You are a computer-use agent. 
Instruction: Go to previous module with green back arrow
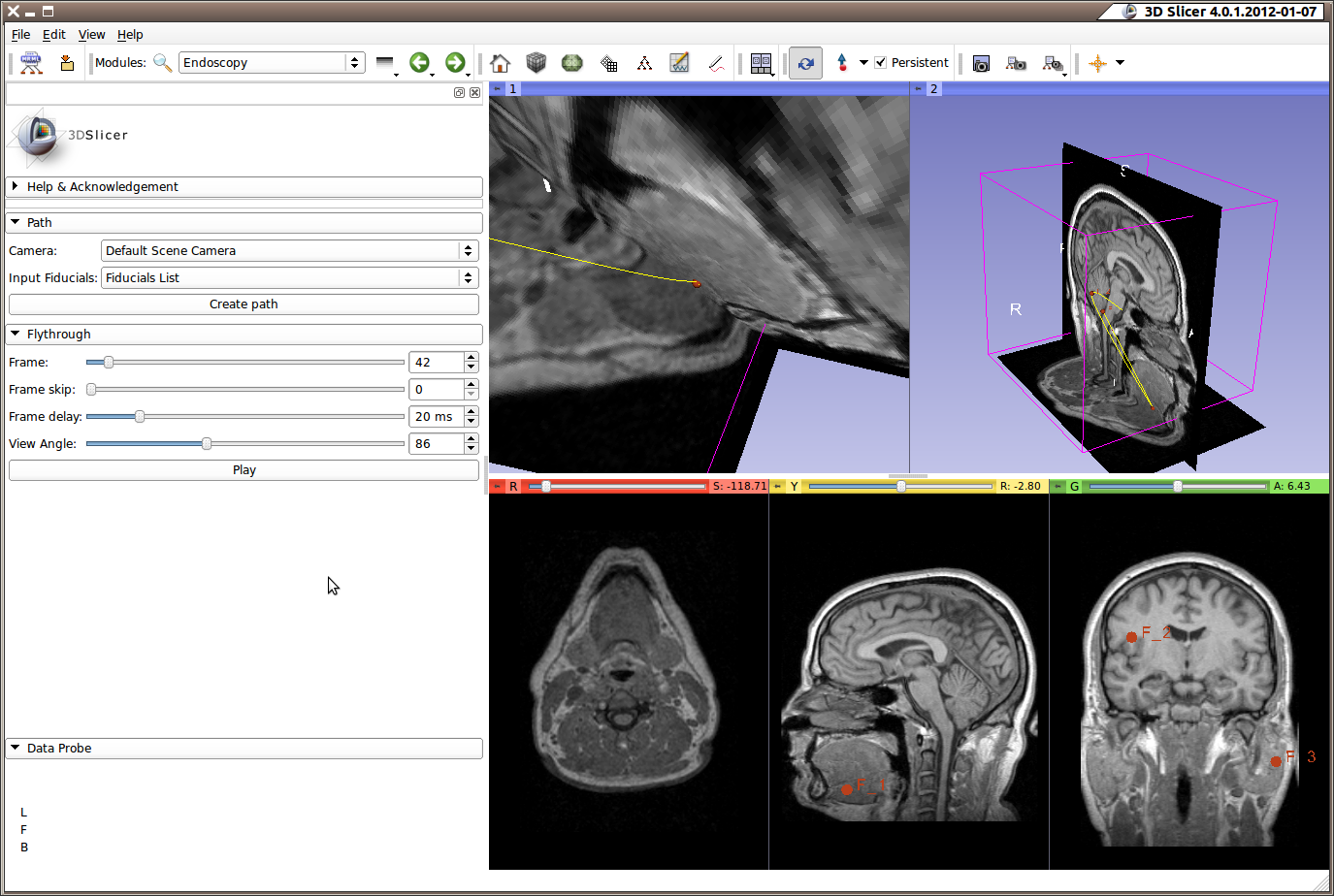[419, 63]
